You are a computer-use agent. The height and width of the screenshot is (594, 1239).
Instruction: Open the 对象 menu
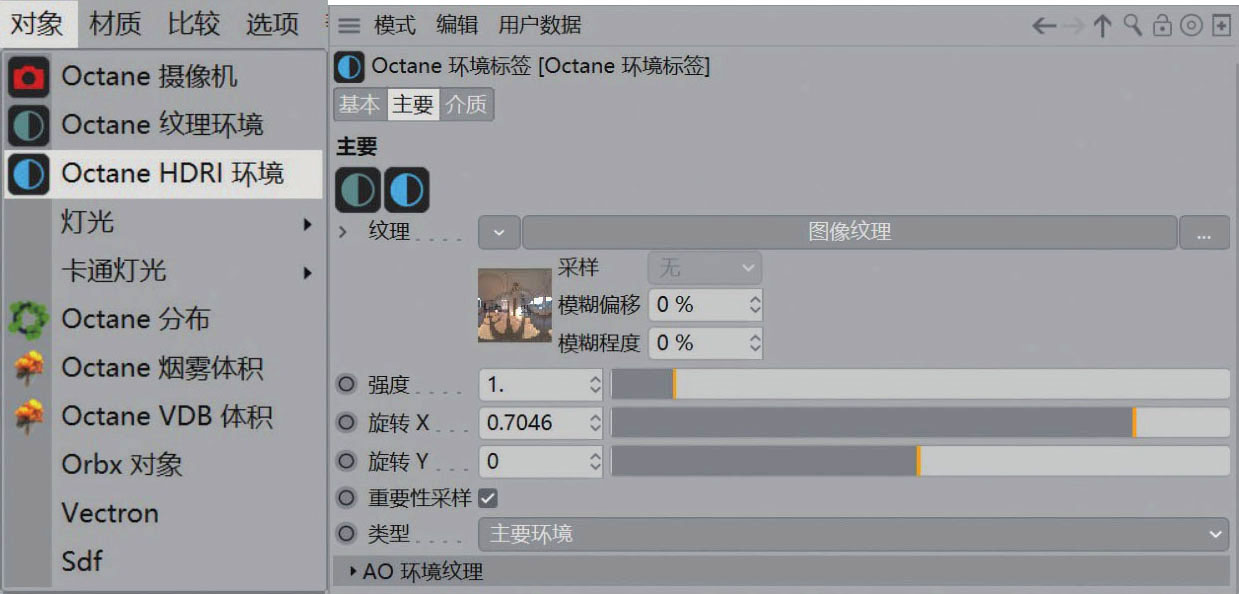(38, 24)
